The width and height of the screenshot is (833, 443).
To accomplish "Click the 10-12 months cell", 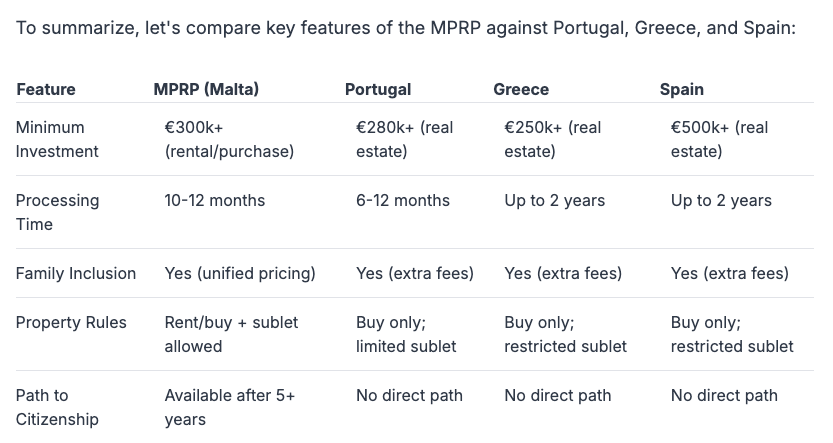I will point(215,200).
